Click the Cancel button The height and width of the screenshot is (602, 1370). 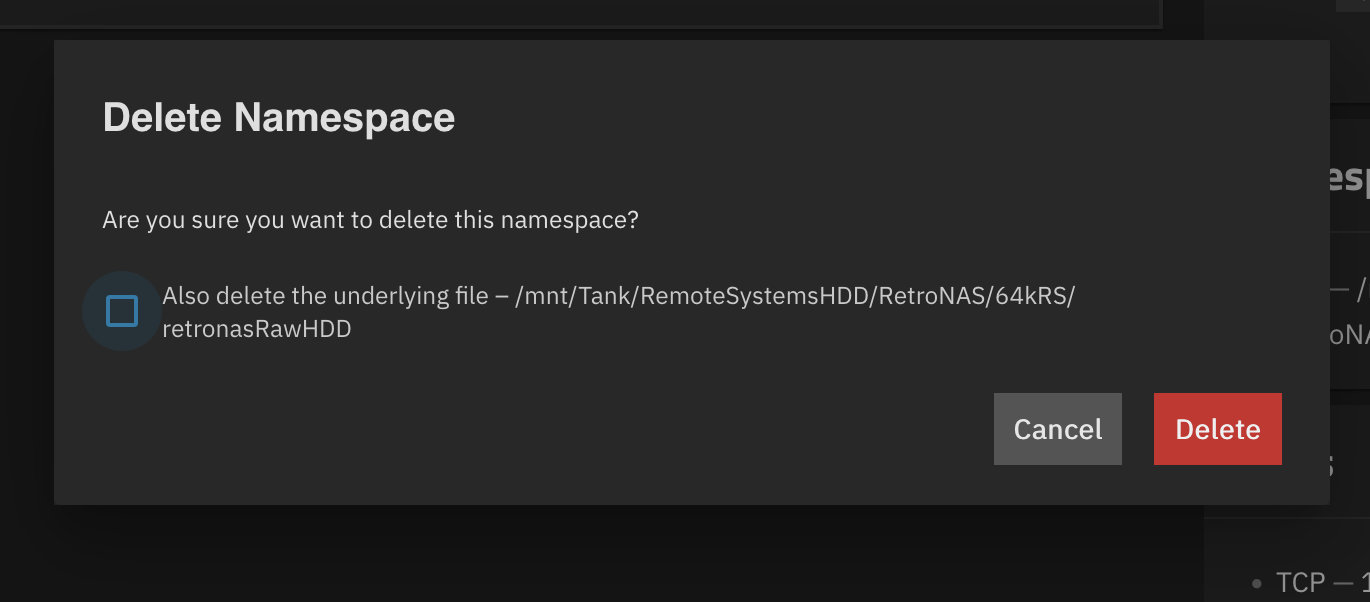tap(1057, 429)
